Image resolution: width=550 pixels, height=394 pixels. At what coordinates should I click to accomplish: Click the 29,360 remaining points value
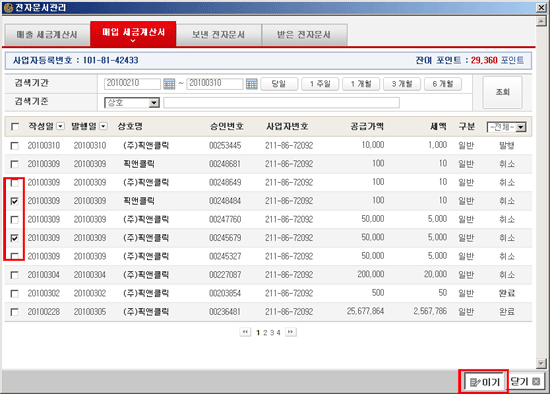point(484,60)
